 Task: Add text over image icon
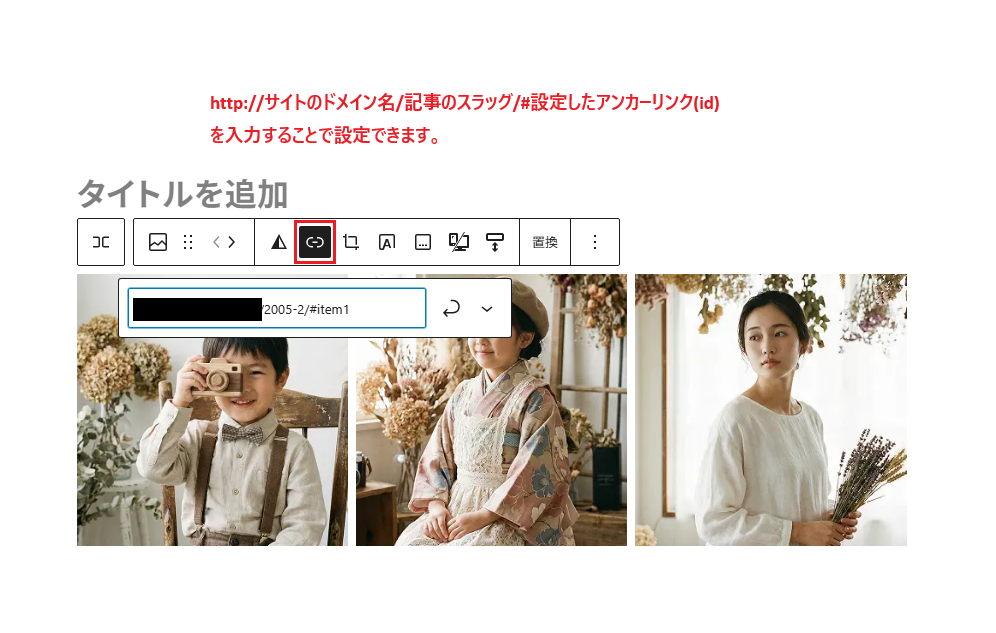387,242
